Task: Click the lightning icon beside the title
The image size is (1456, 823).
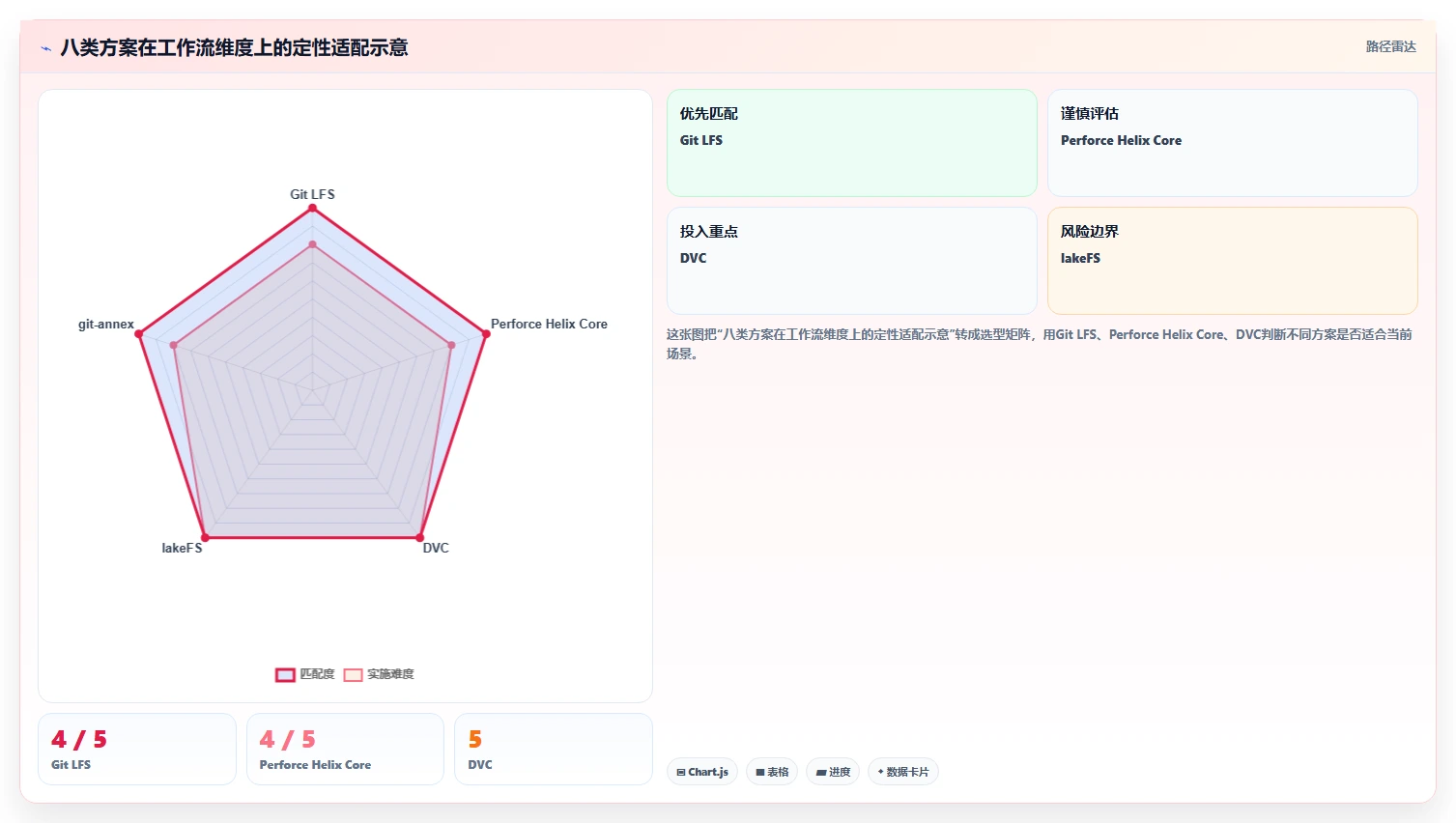Action: pyautogui.click(x=45, y=48)
